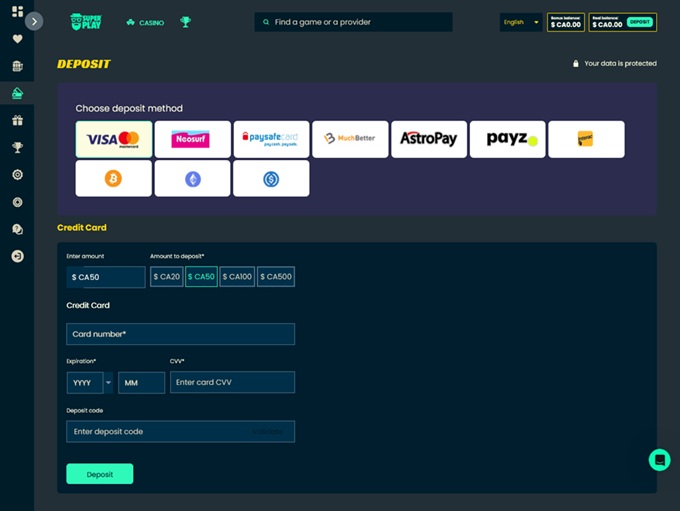Click the logout arrow icon in sidebar
This screenshot has height=511, width=680.
coord(17,256)
